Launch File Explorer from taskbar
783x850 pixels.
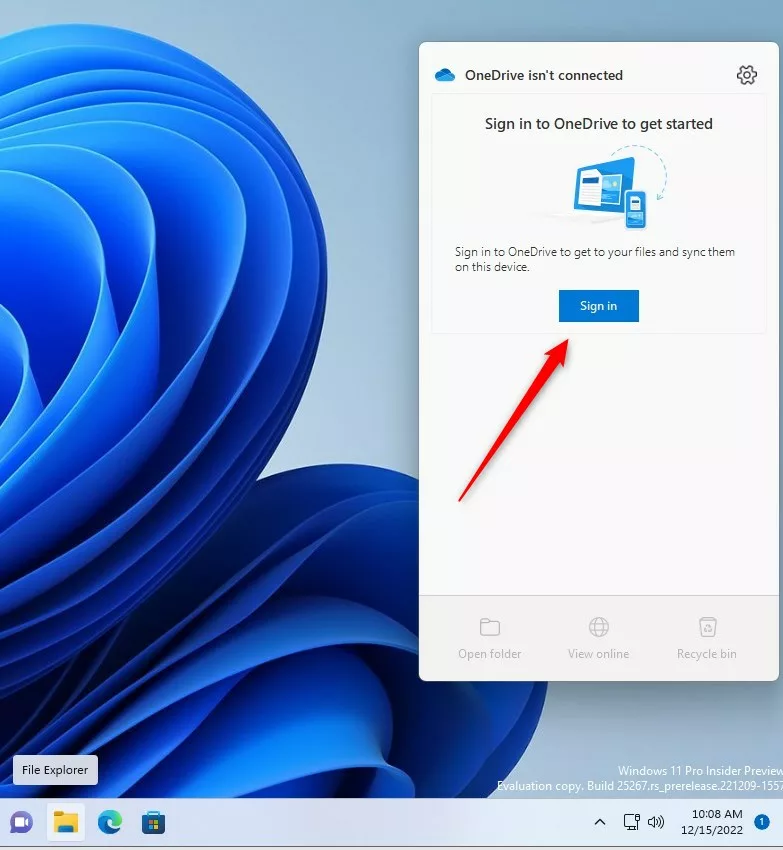[66, 823]
